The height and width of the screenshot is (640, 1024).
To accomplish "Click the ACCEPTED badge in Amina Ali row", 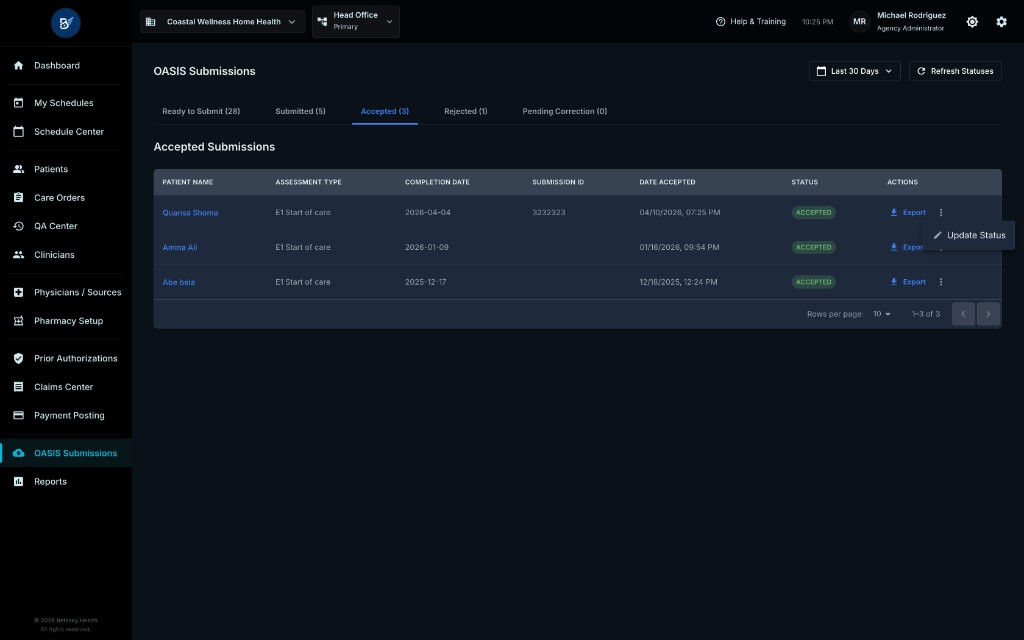I will (814, 248).
